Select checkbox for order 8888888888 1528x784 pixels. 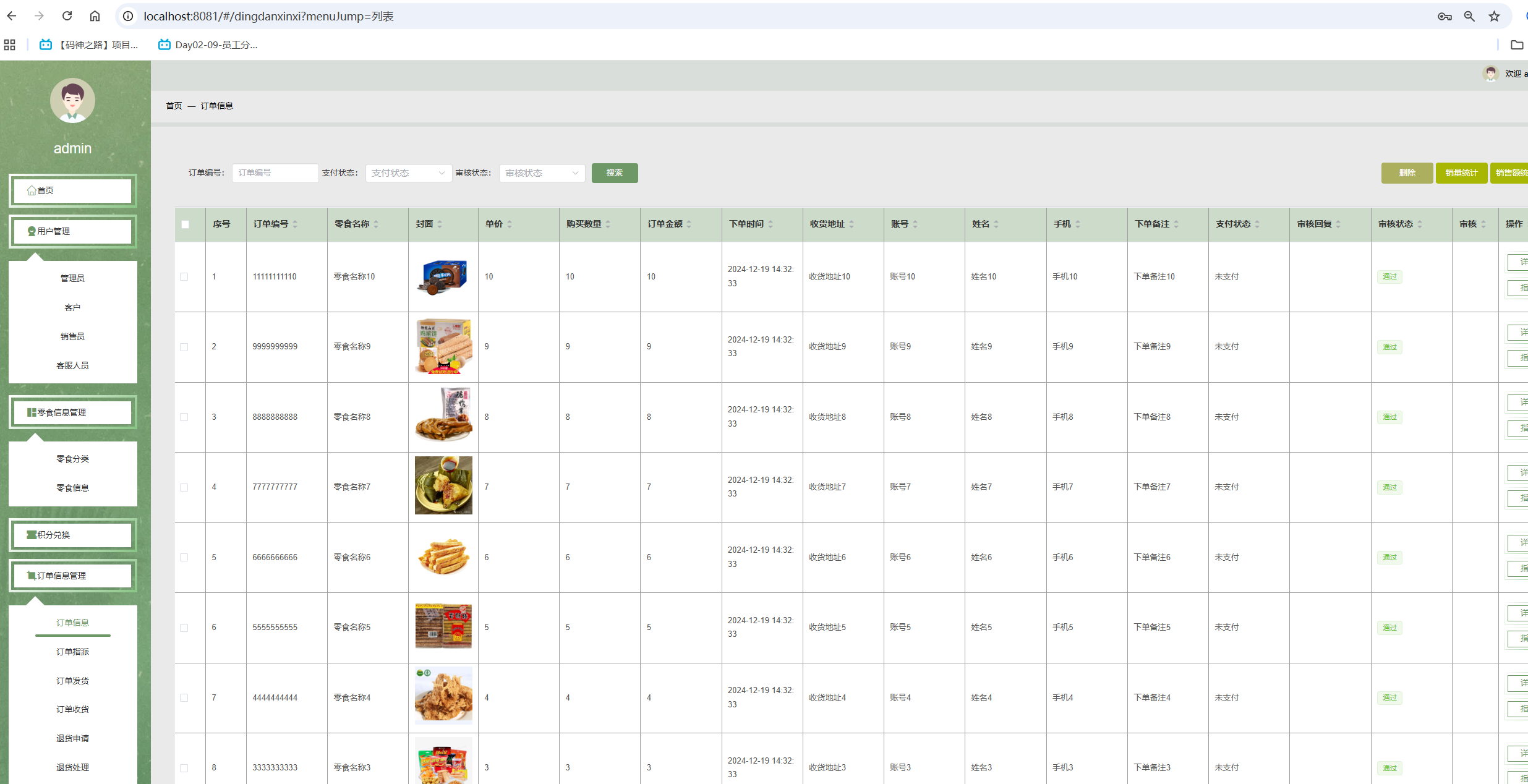coord(184,417)
